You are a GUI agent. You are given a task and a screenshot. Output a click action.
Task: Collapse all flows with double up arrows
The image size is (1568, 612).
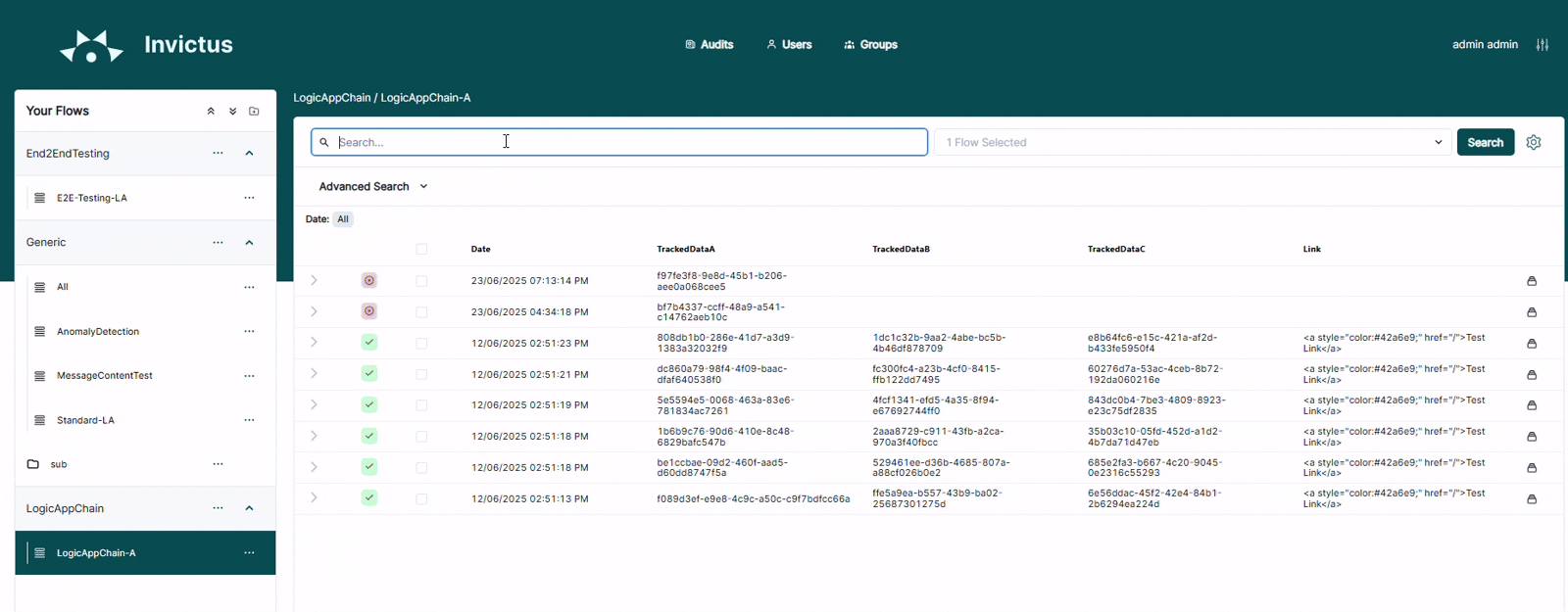pos(211,112)
